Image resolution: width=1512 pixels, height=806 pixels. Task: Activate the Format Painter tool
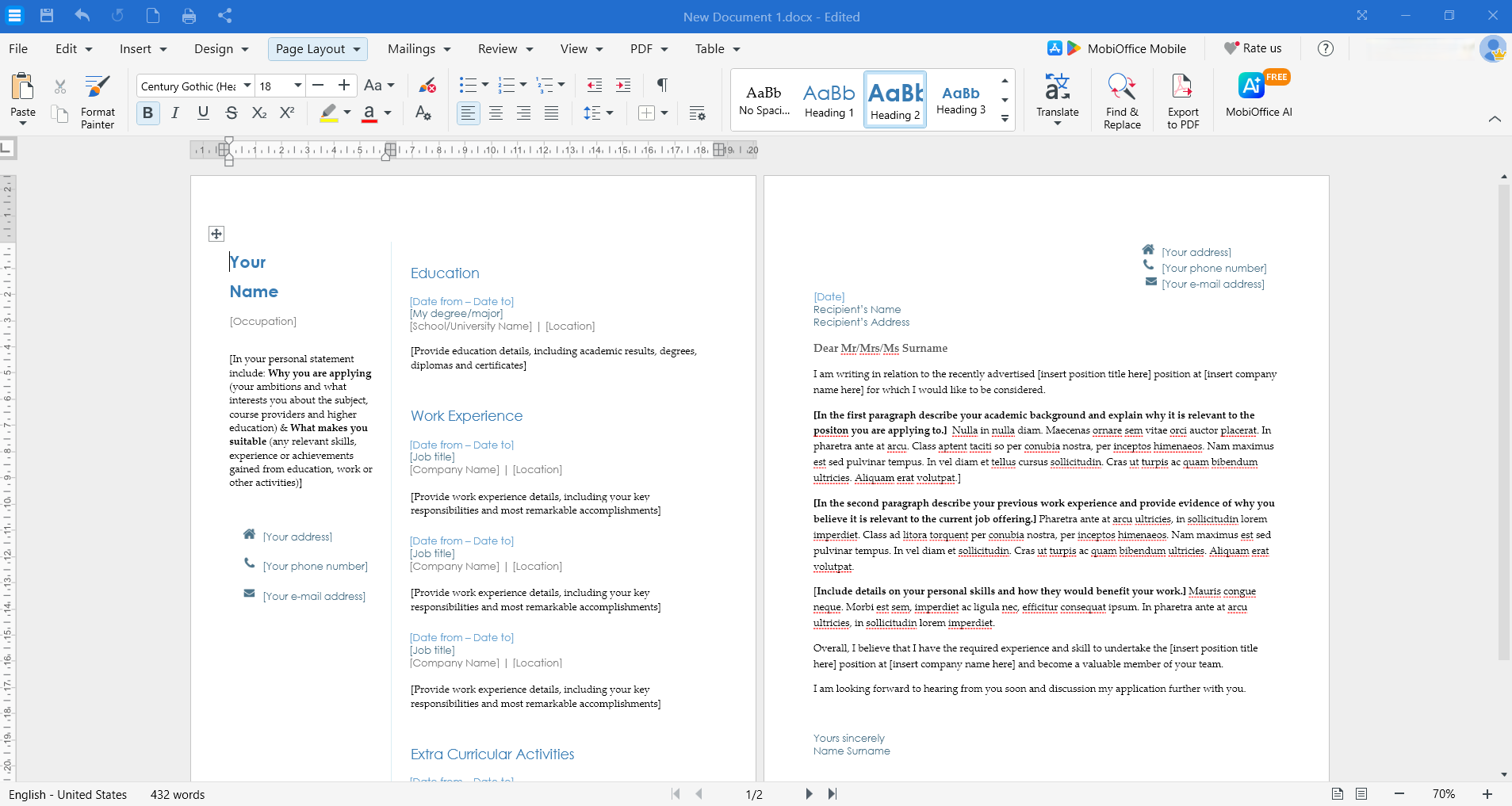click(x=98, y=101)
